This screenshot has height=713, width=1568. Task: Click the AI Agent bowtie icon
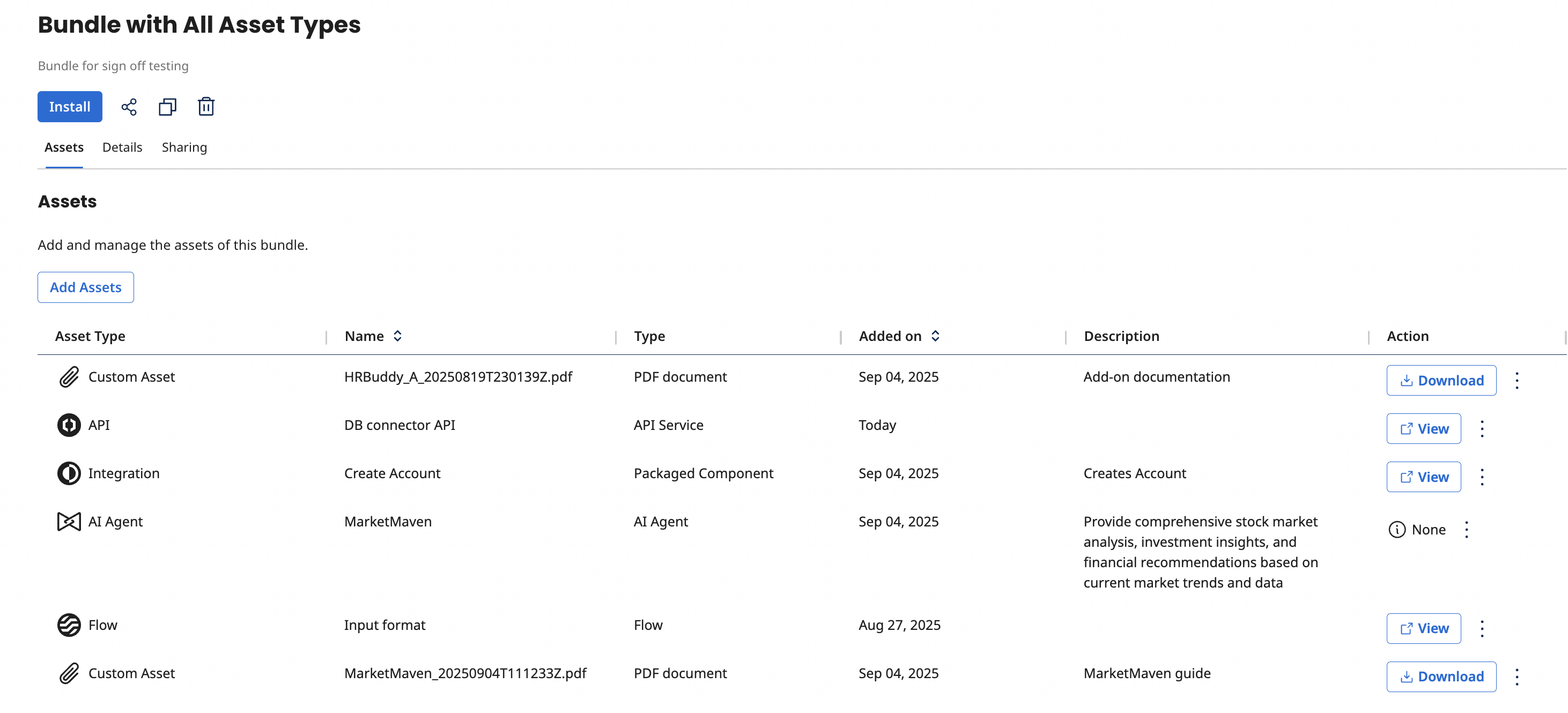tap(69, 522)
